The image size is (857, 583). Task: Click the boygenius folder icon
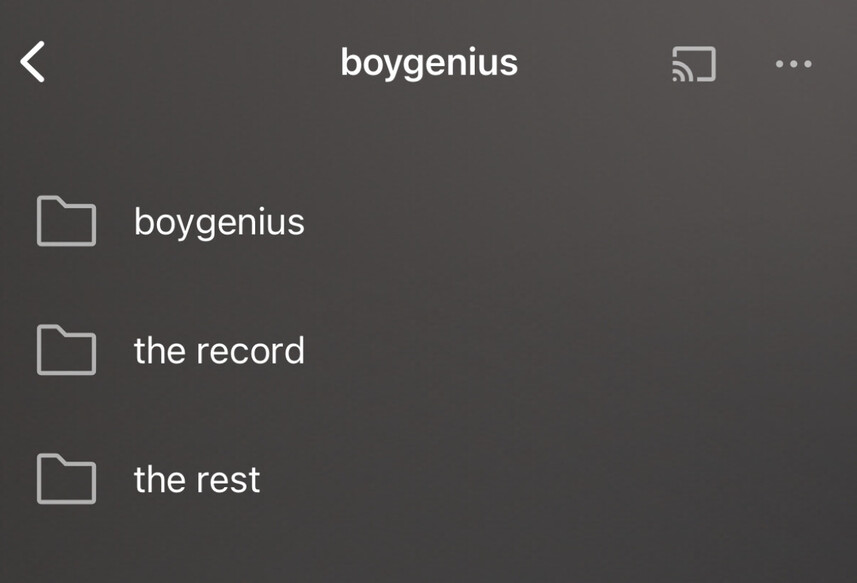(x=66, y=221)
